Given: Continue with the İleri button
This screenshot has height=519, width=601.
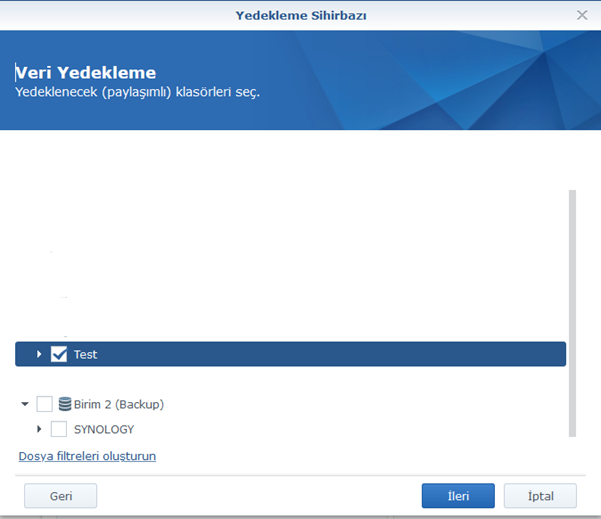Looking at the screenshot, I should click(x=458, y=496).
